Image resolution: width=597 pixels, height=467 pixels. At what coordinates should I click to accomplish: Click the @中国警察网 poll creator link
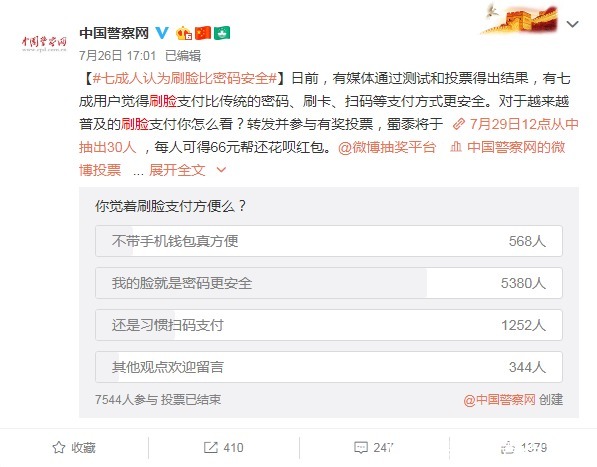pos(499,400)
